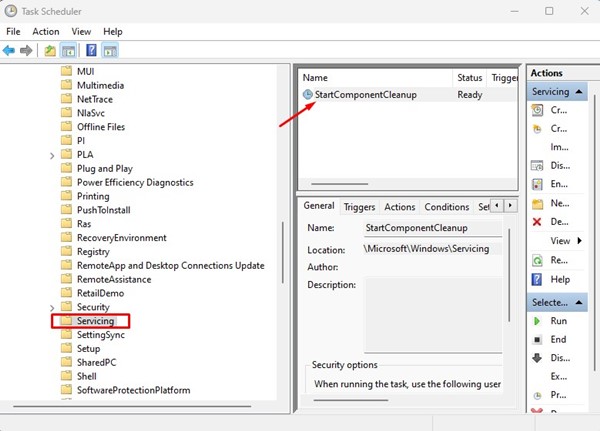Click the Back arrow in the toolbar
The width and height of the screenshot is (600, 431).
pos(10,50)
